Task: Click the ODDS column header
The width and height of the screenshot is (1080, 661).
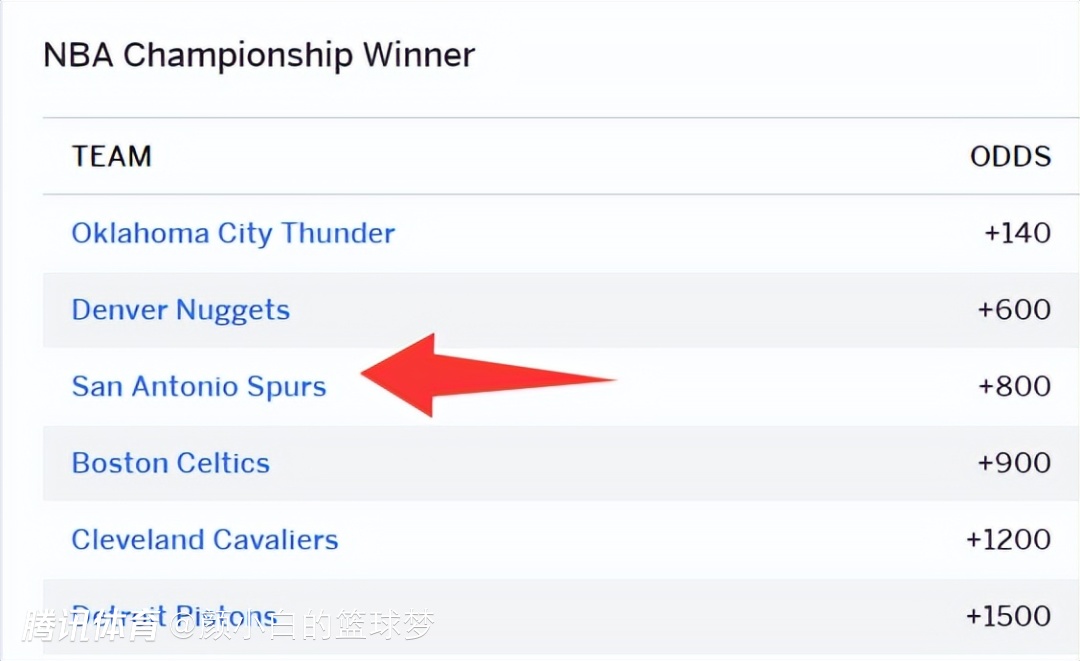Action: click(1010, 156)
